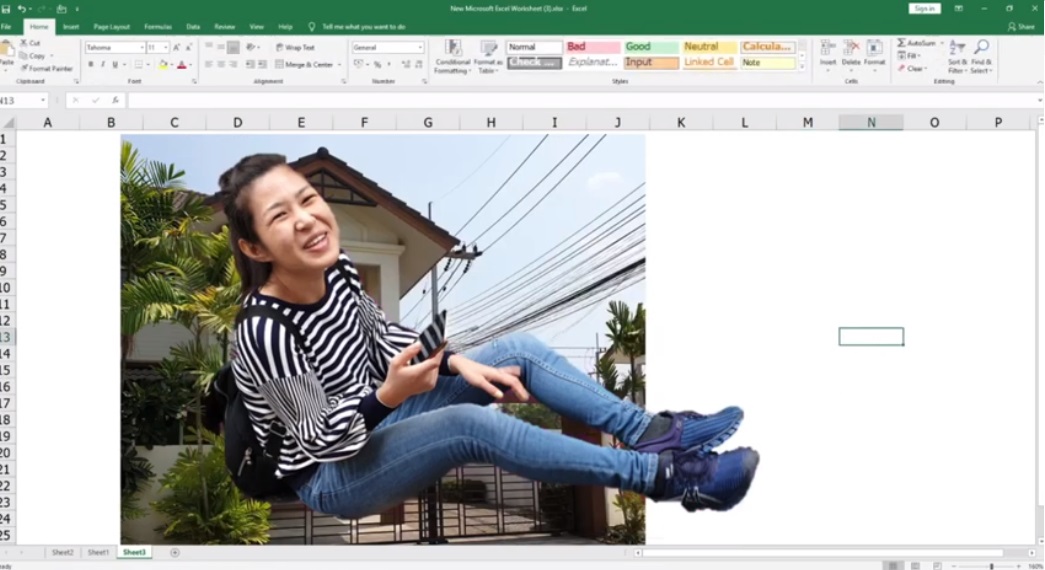Open the Tahoma font name dropdown

[141, 47]
